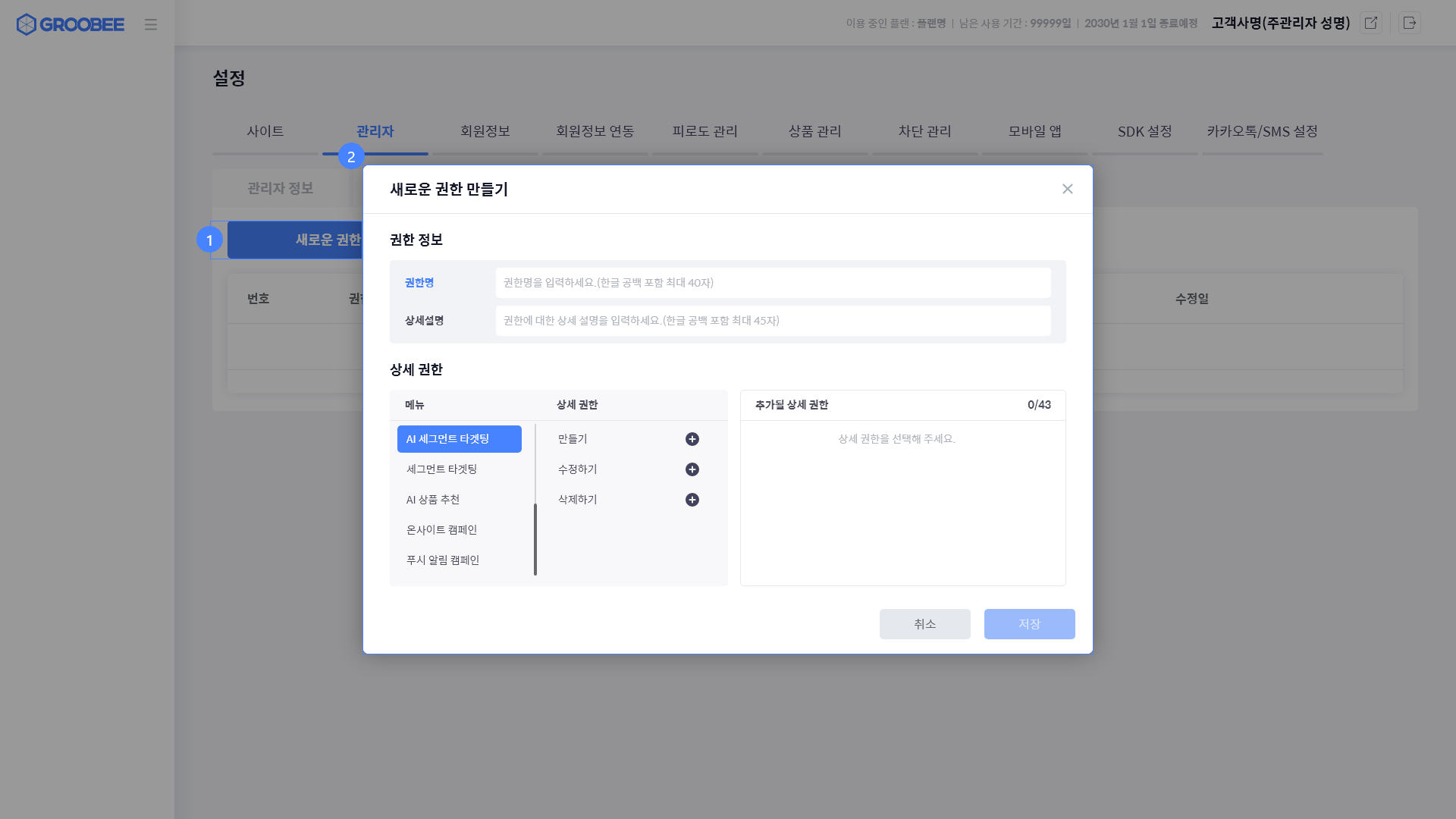This screenshot has height=819, width=1456.
Task: Click the plus icon next to 만들기
Action: point(692,439)
